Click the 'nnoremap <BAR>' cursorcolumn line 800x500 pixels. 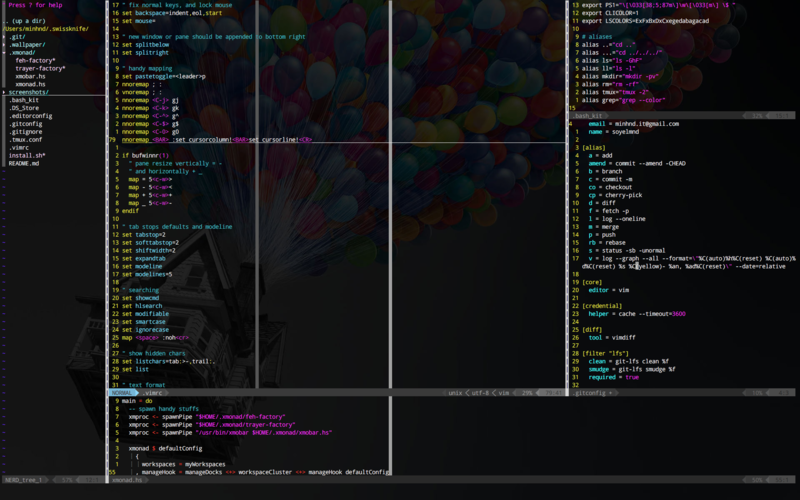(x=217, y=140)
